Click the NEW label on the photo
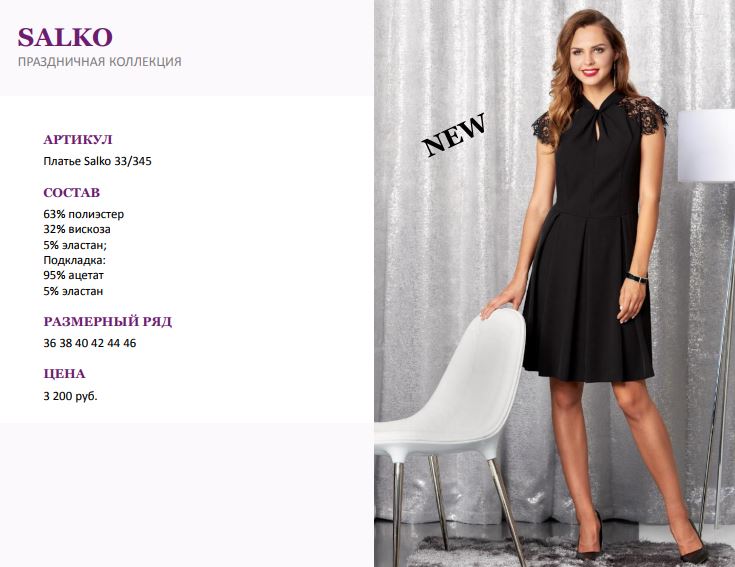 pos(454,134)
